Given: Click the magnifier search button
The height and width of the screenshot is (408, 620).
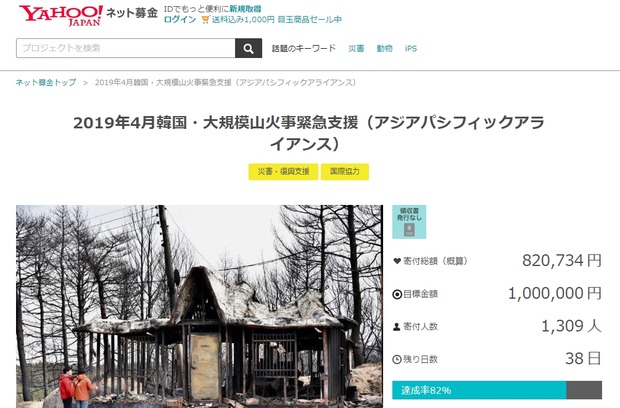Looking at the screenshot, I should click(x=248, y=48).
